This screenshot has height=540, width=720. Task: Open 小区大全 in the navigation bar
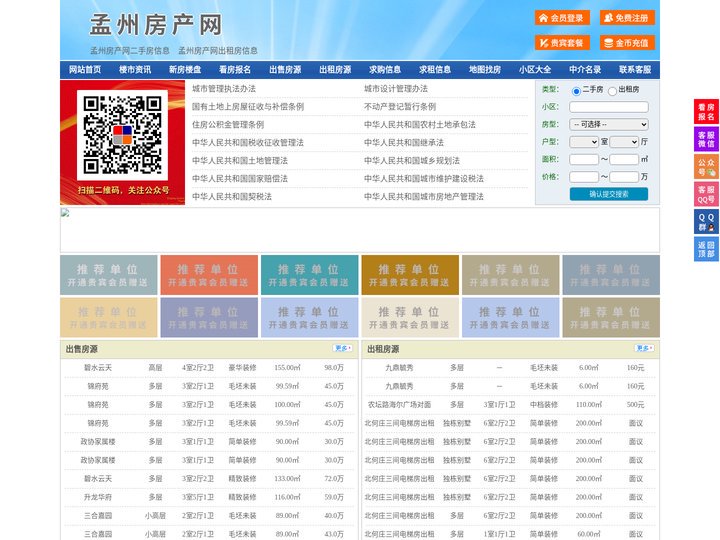tap(535, 70)
